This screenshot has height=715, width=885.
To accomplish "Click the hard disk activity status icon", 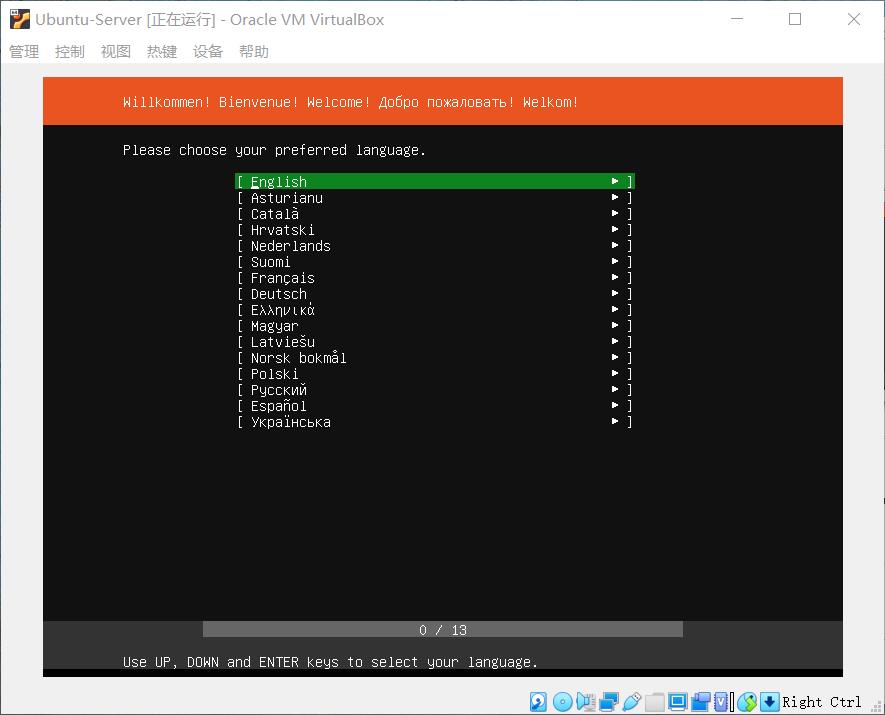I will [537, 702].
